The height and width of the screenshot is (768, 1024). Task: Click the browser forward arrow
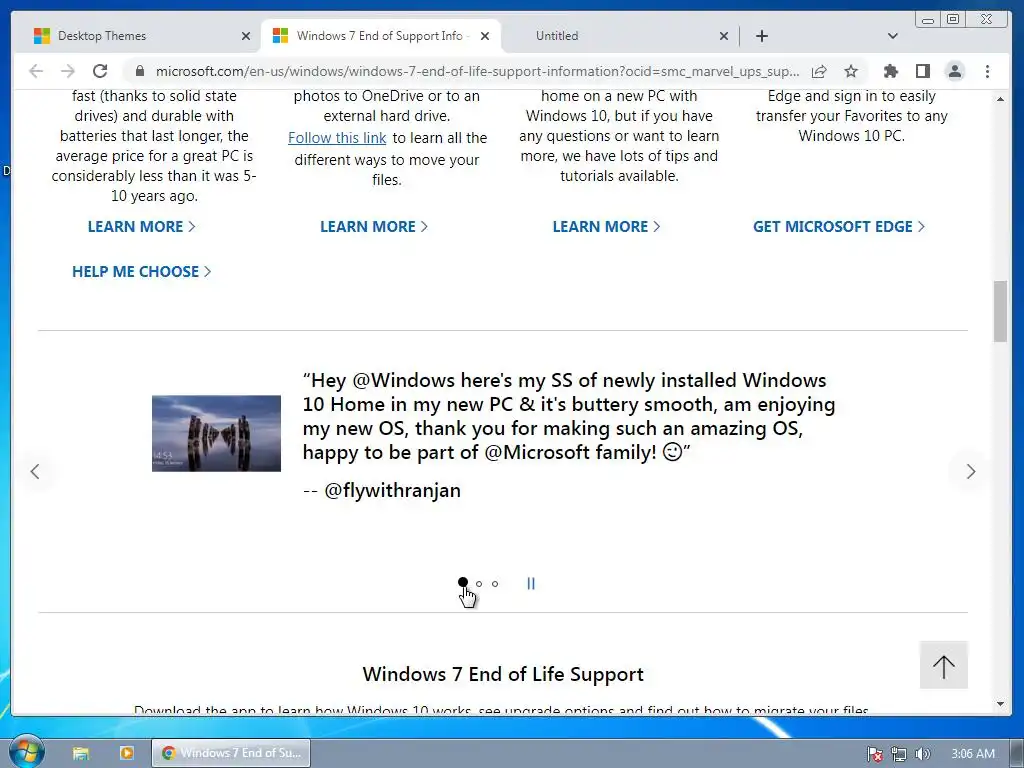[68, 71]
